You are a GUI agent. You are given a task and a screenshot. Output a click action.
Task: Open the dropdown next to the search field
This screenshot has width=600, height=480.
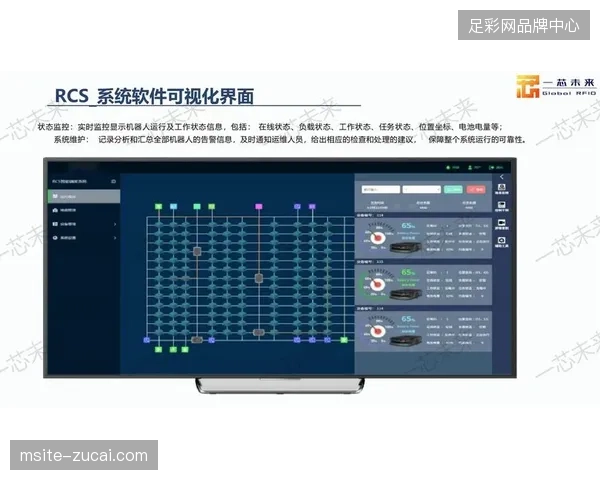422,189
